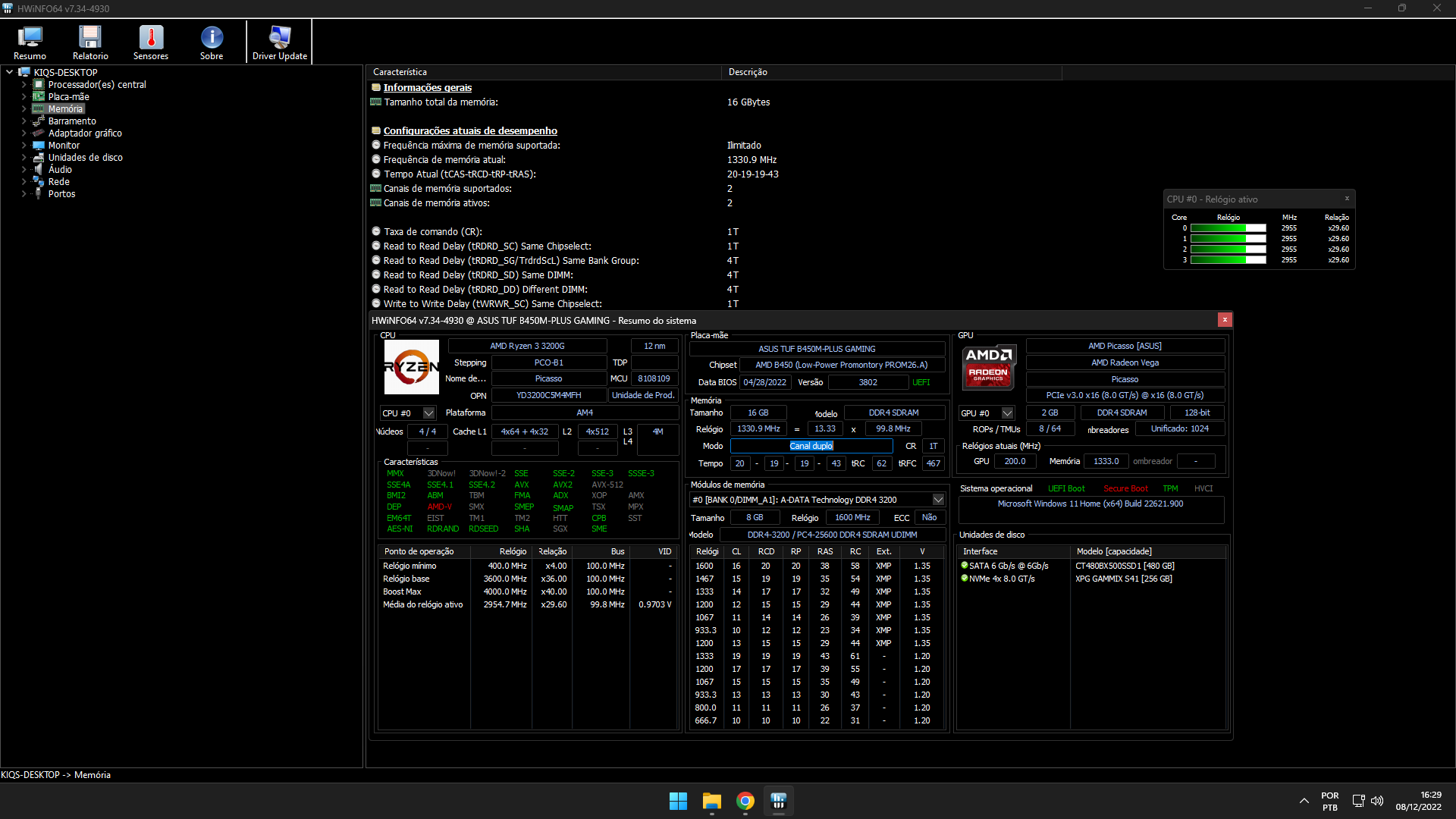Click the HWiNFO icon in the taskbar
The width and height of the screenshot is (1456, 819).
(779, 801)
